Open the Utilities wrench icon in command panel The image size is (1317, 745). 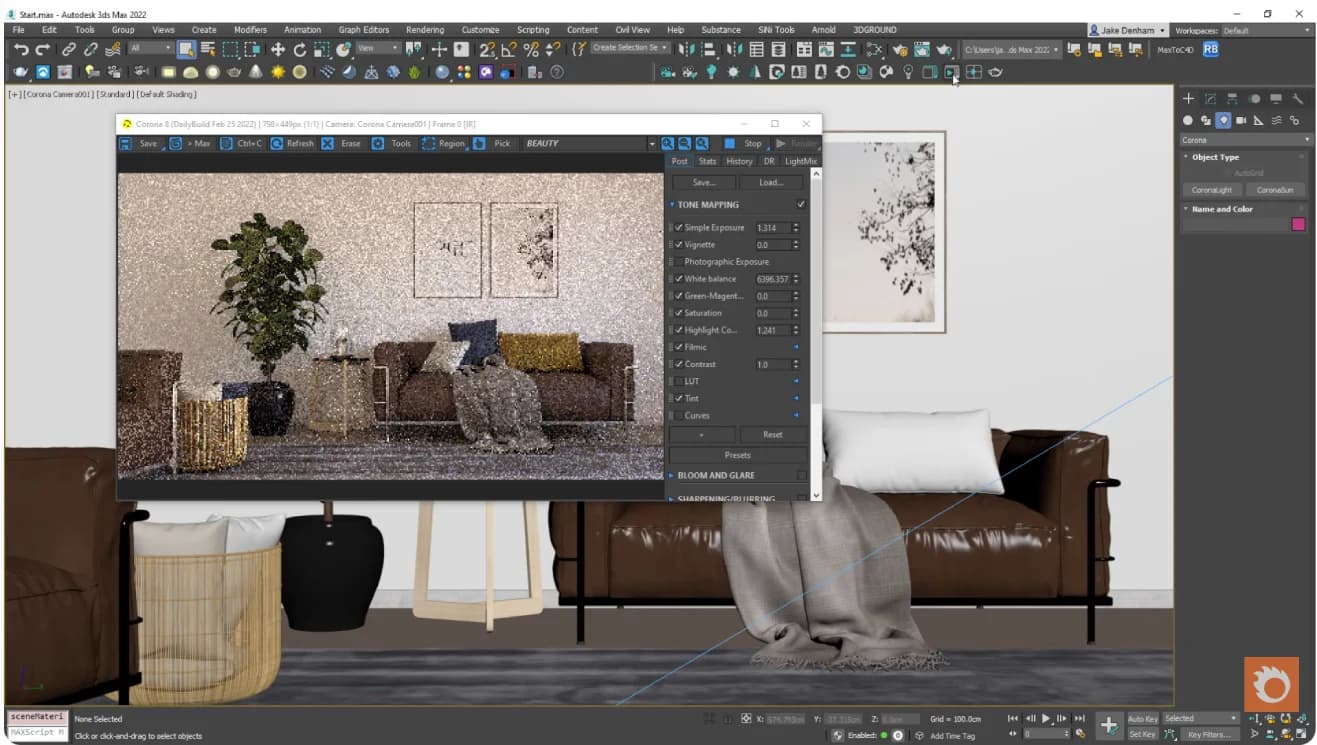tap(1298, 99)
